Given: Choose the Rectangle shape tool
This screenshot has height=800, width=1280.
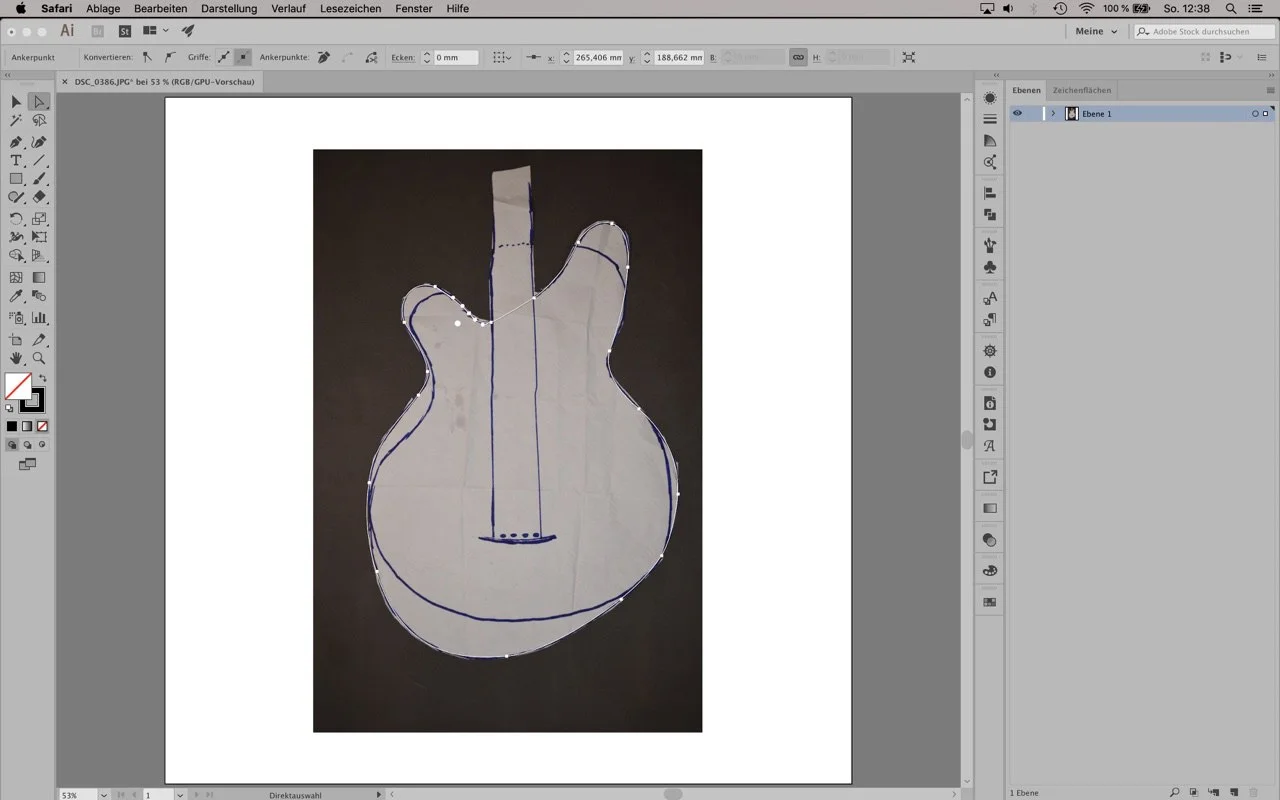Looking at the screenshot, I should pos(16,180).
